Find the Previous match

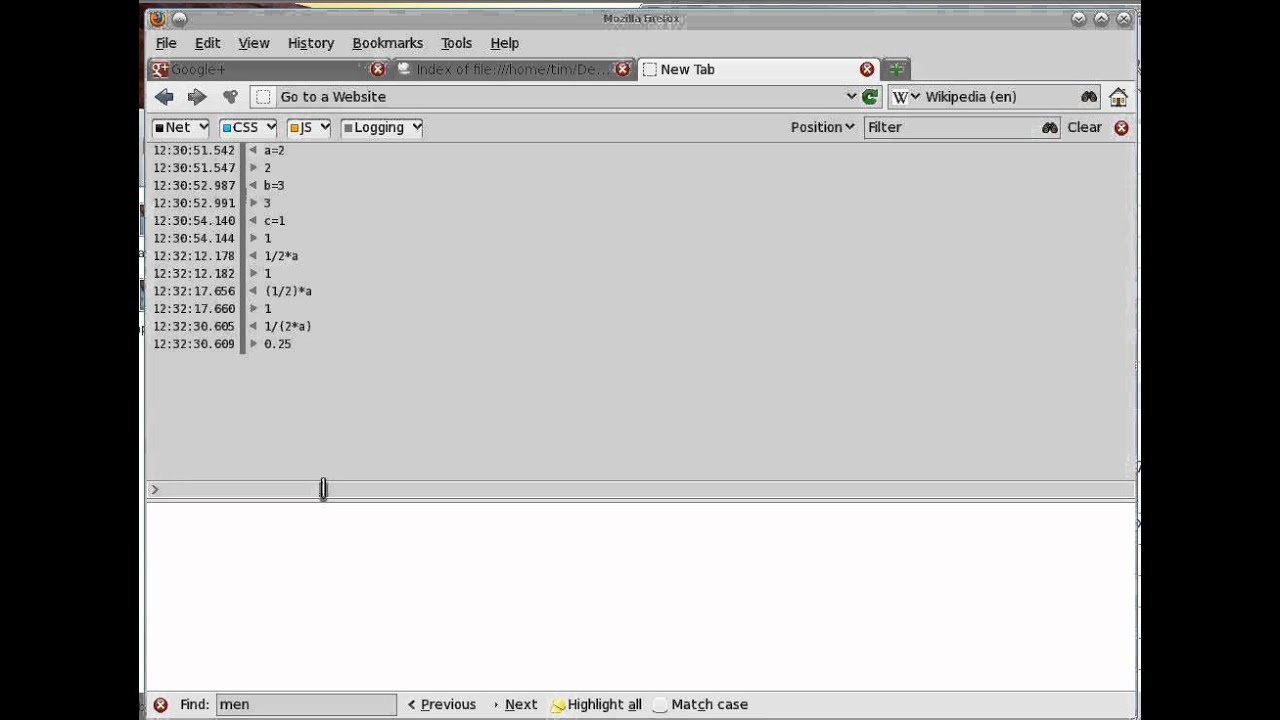(442, 705)
